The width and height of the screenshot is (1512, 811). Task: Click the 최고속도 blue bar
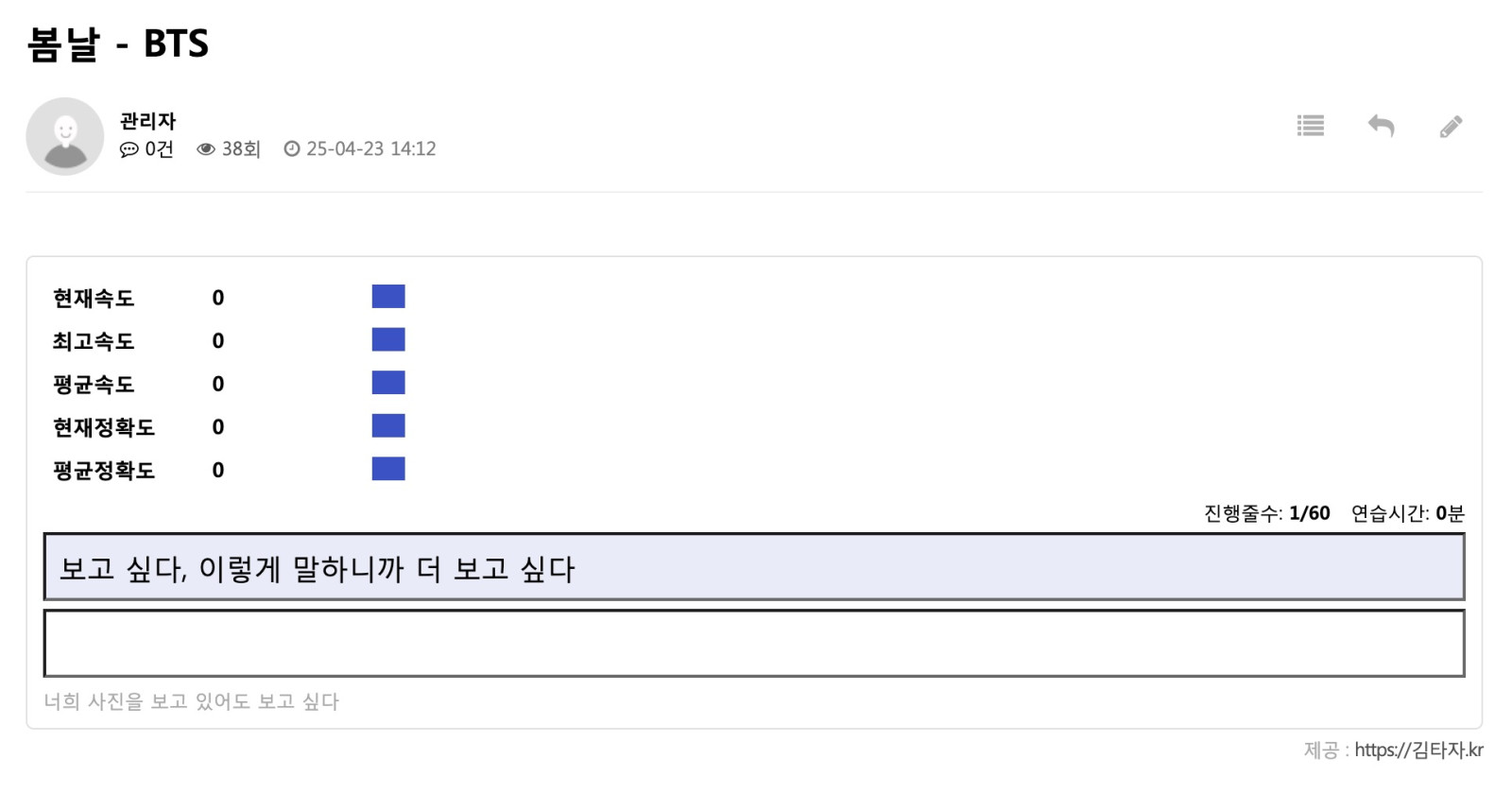(x=388, y=340)
